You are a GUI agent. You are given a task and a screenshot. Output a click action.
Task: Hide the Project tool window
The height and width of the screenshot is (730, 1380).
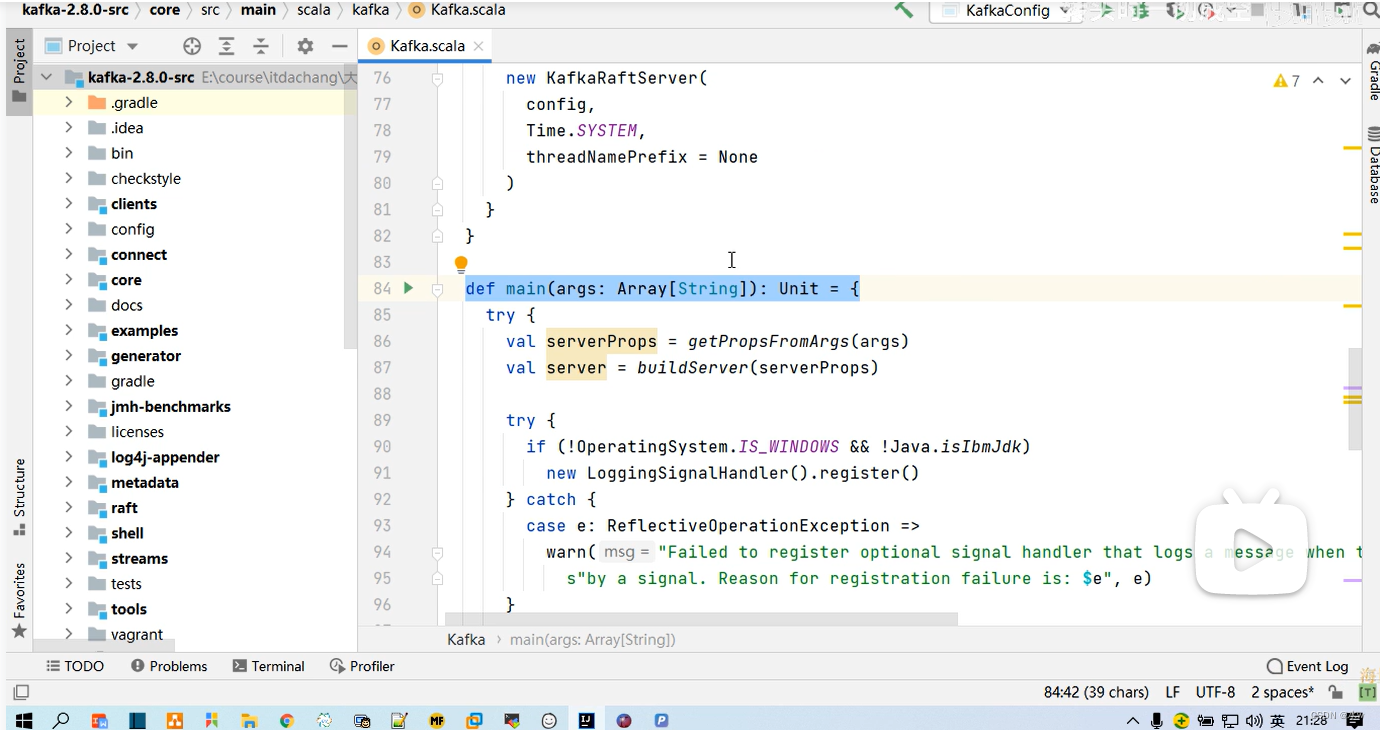pos(339,46)
